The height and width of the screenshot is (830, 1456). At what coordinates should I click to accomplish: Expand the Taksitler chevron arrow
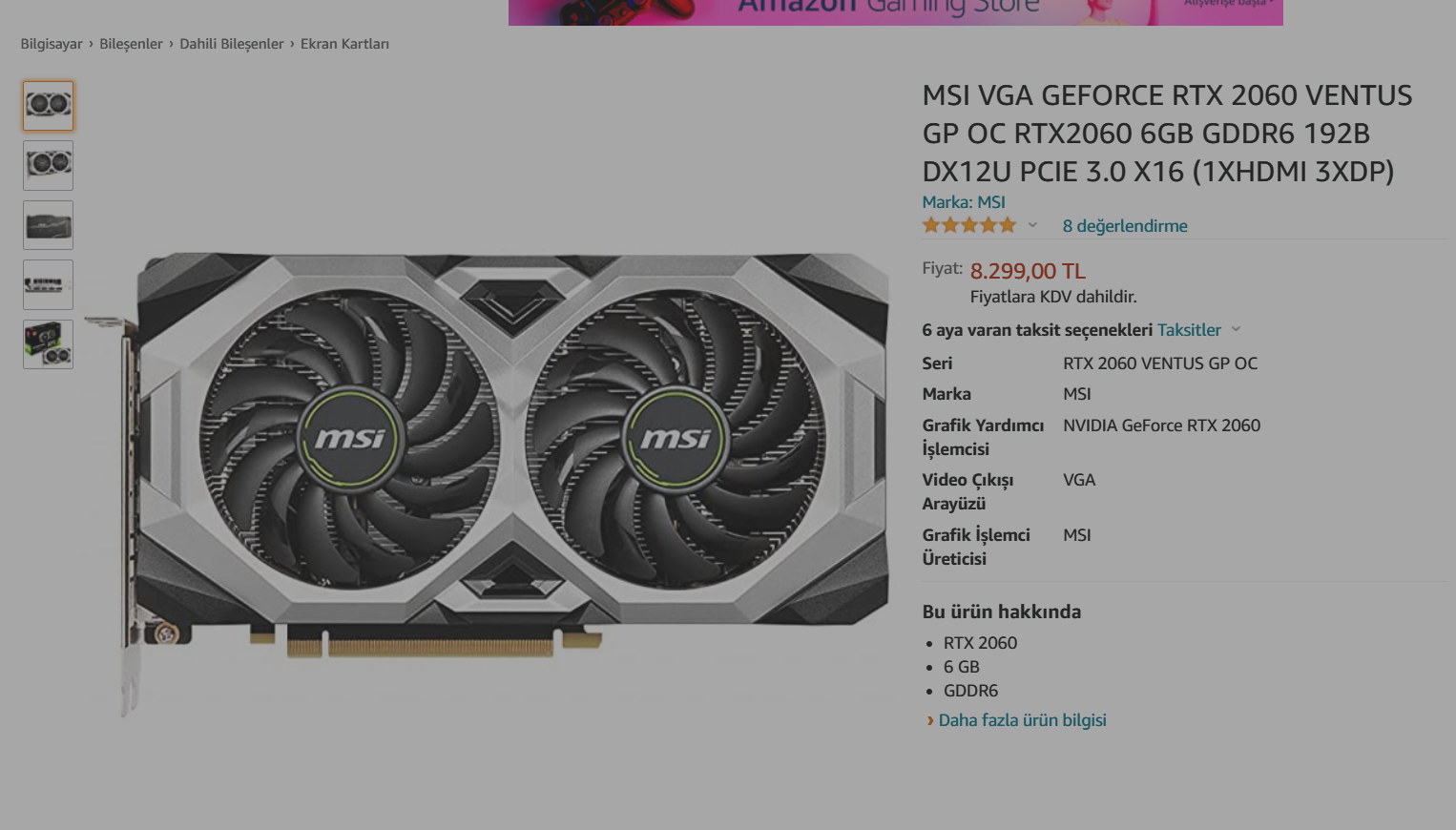pos(1236,329)
